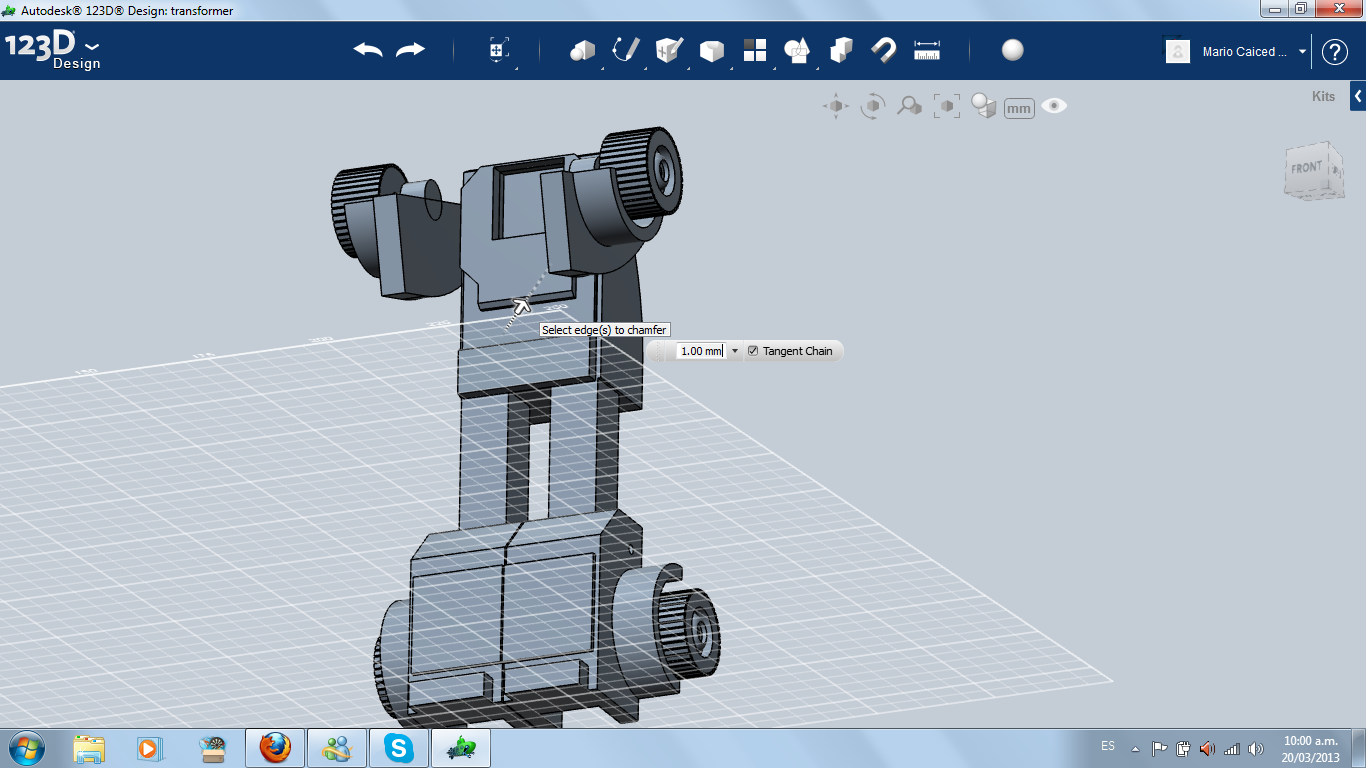Image resolution: width=1366 pixels, height=768 pixels.
Task: Click the chamfer distance input field
Action: click(701, 351)
